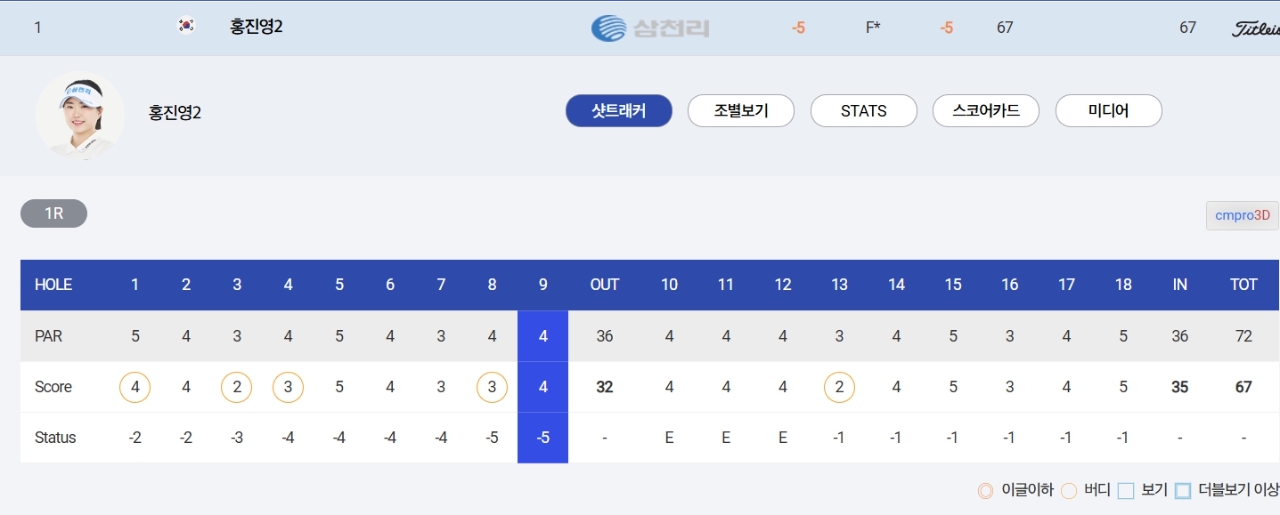Select the highlighted hole 9 column header

[x=543, y=285]
